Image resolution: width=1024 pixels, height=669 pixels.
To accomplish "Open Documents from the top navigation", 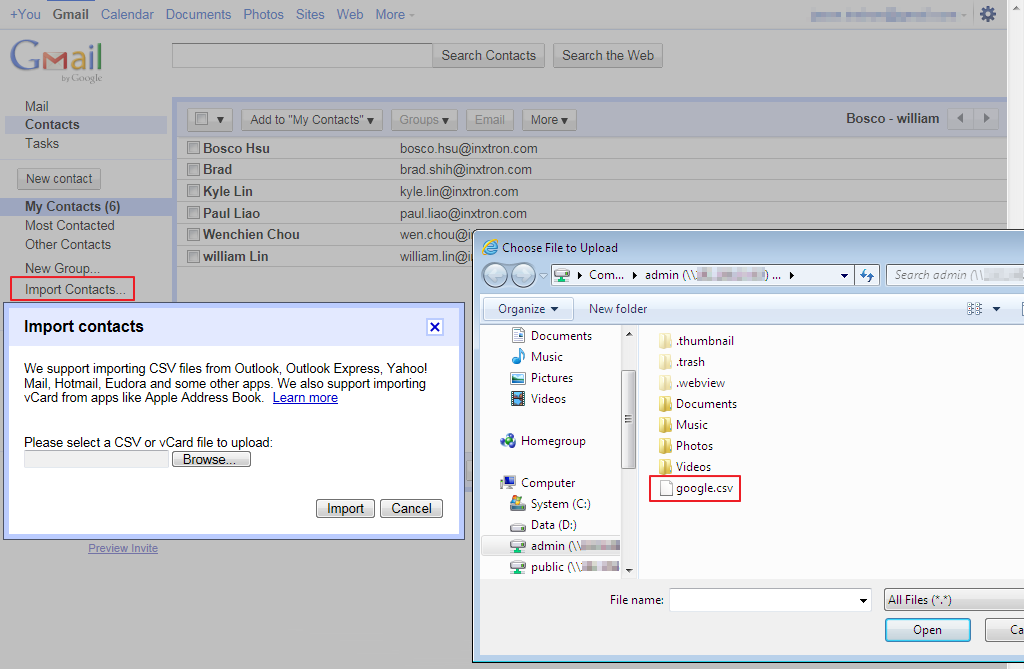I will [x=198, y=14].
